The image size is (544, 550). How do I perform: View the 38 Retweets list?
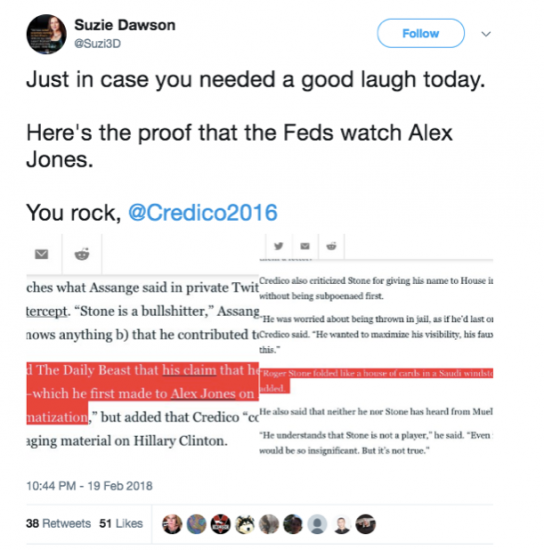click(x=58, y=523)
